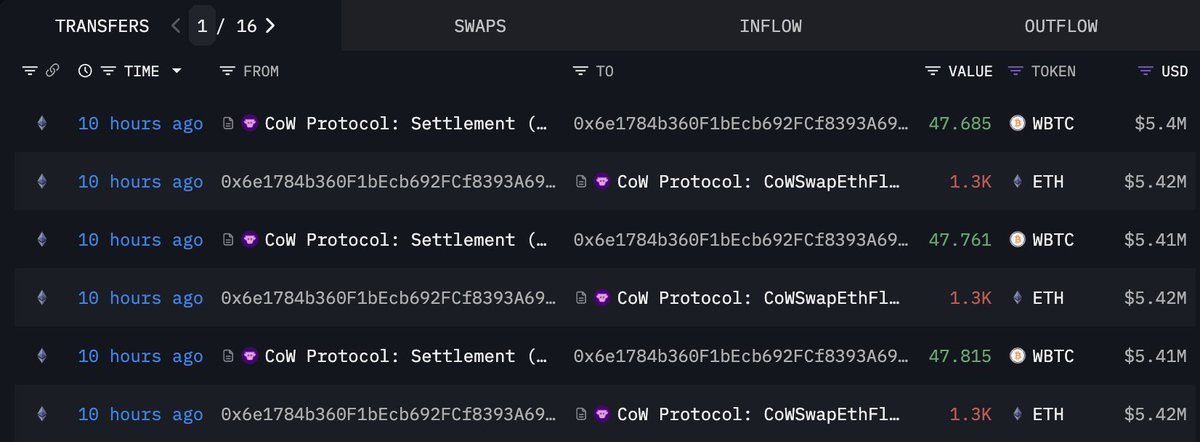Screen dimensions: 1200x442
Task: Switch to the INFLOW tab
Action: click(x=770, y=26)
